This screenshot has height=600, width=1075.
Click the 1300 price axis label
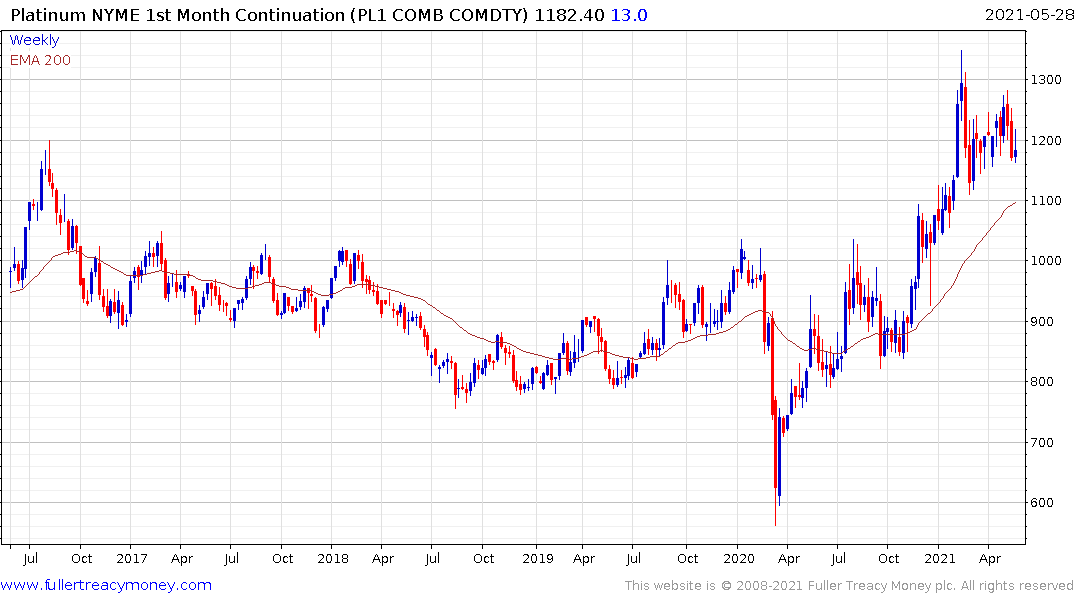[x=1046, y=80]
